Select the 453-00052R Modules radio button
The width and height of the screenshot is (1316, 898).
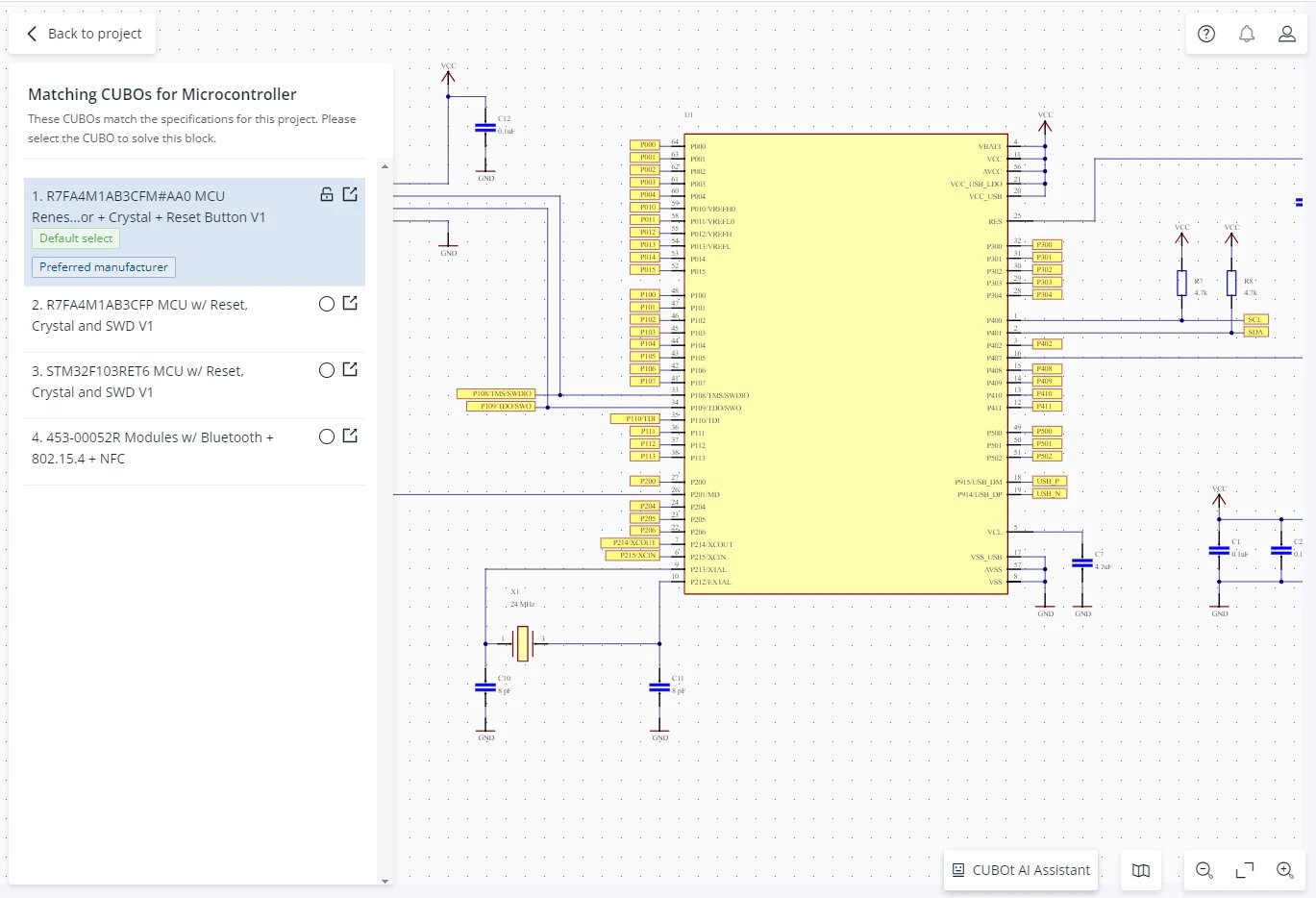pos(327,437)
